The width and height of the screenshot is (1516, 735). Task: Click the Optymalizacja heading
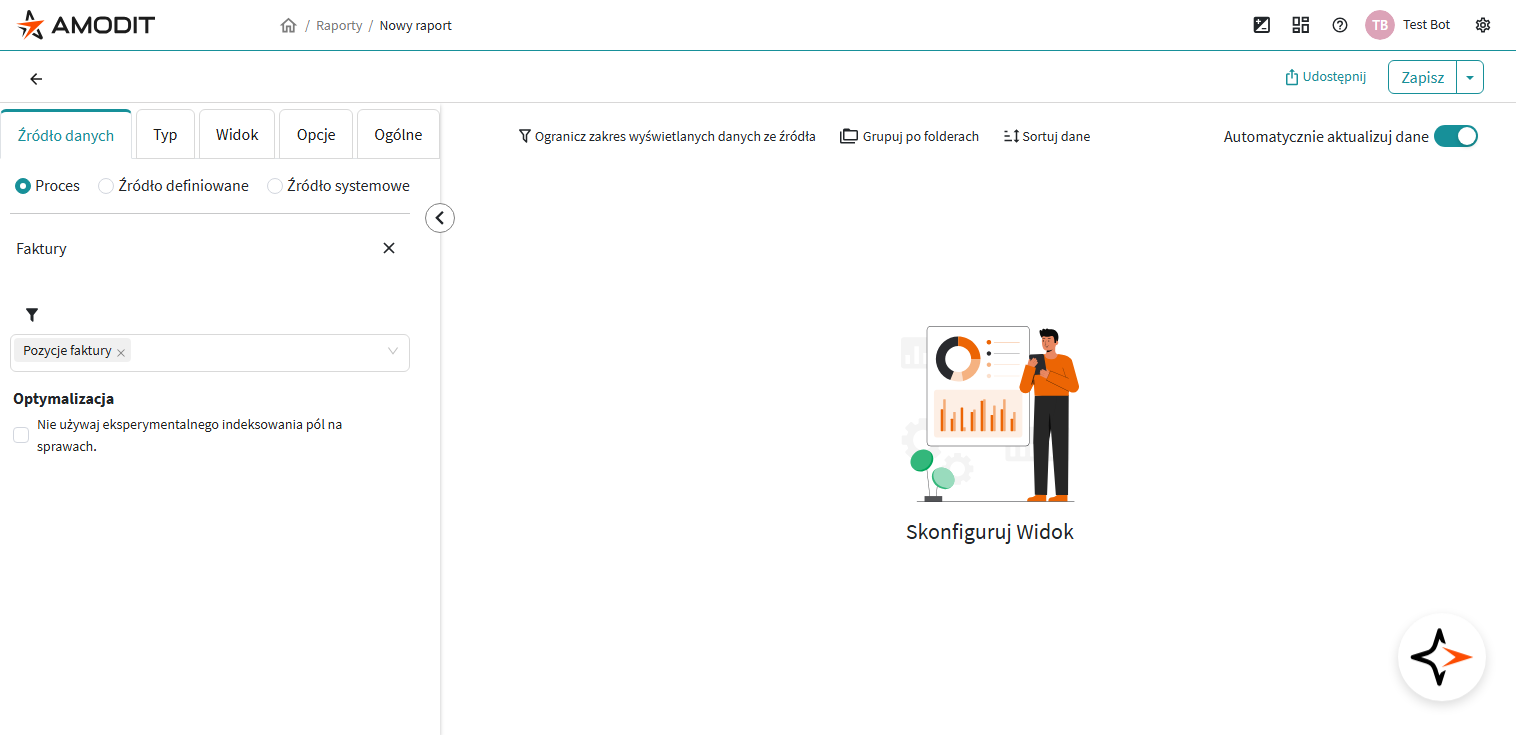(x=64, y=398)
